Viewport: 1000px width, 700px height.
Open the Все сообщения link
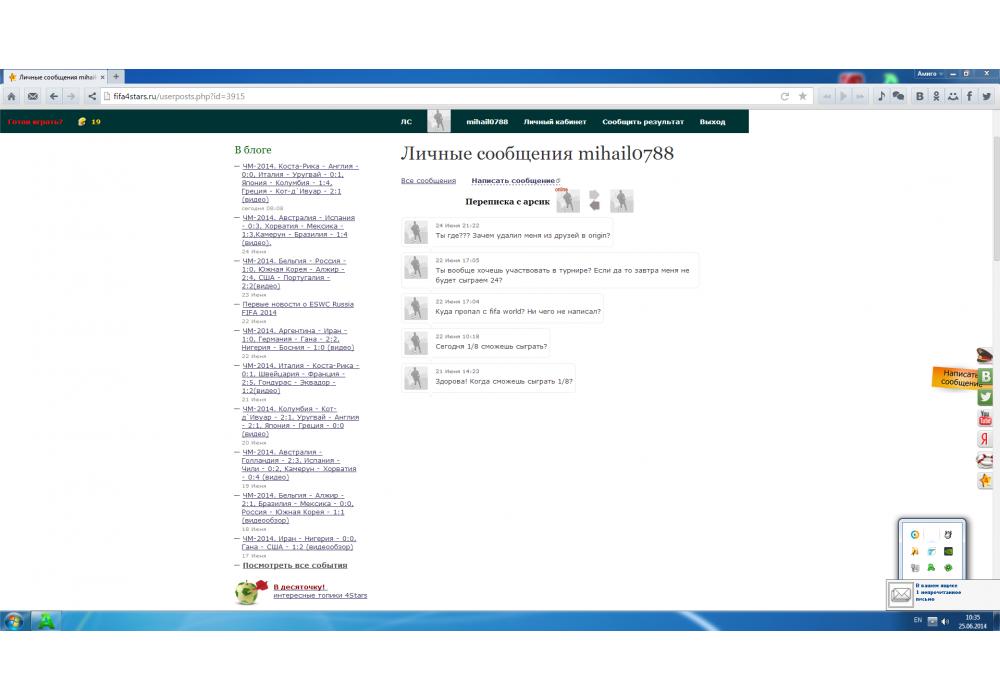point(428,181)
